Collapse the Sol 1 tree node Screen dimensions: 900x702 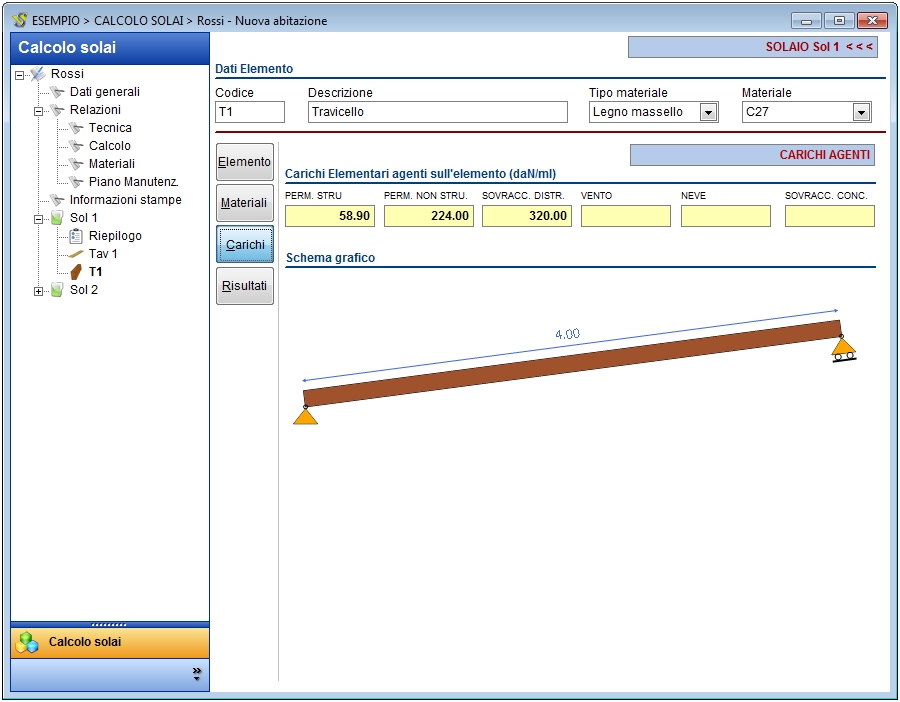point(39,218)
